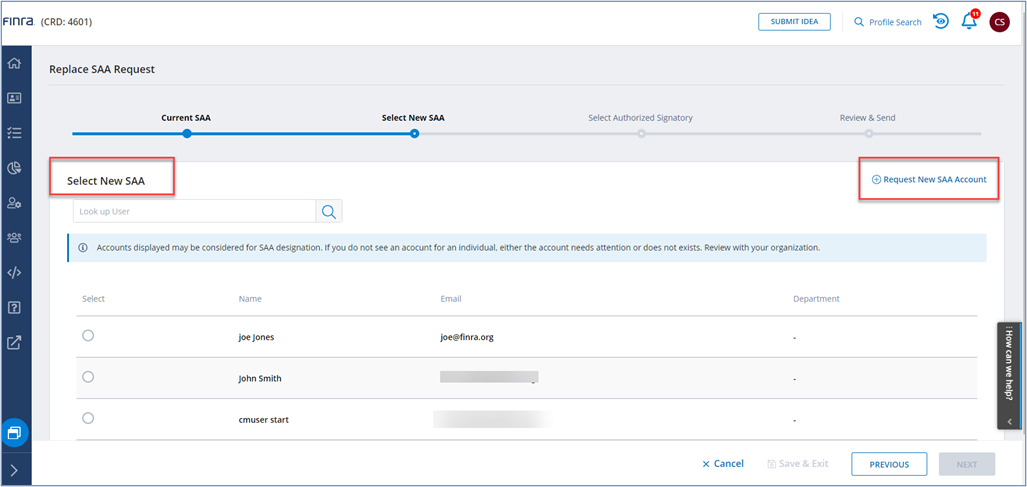Image resolution: width=1027 pixels, height=487 pixels.
Task: Select the radio button for John Smith
Action: 88,377
